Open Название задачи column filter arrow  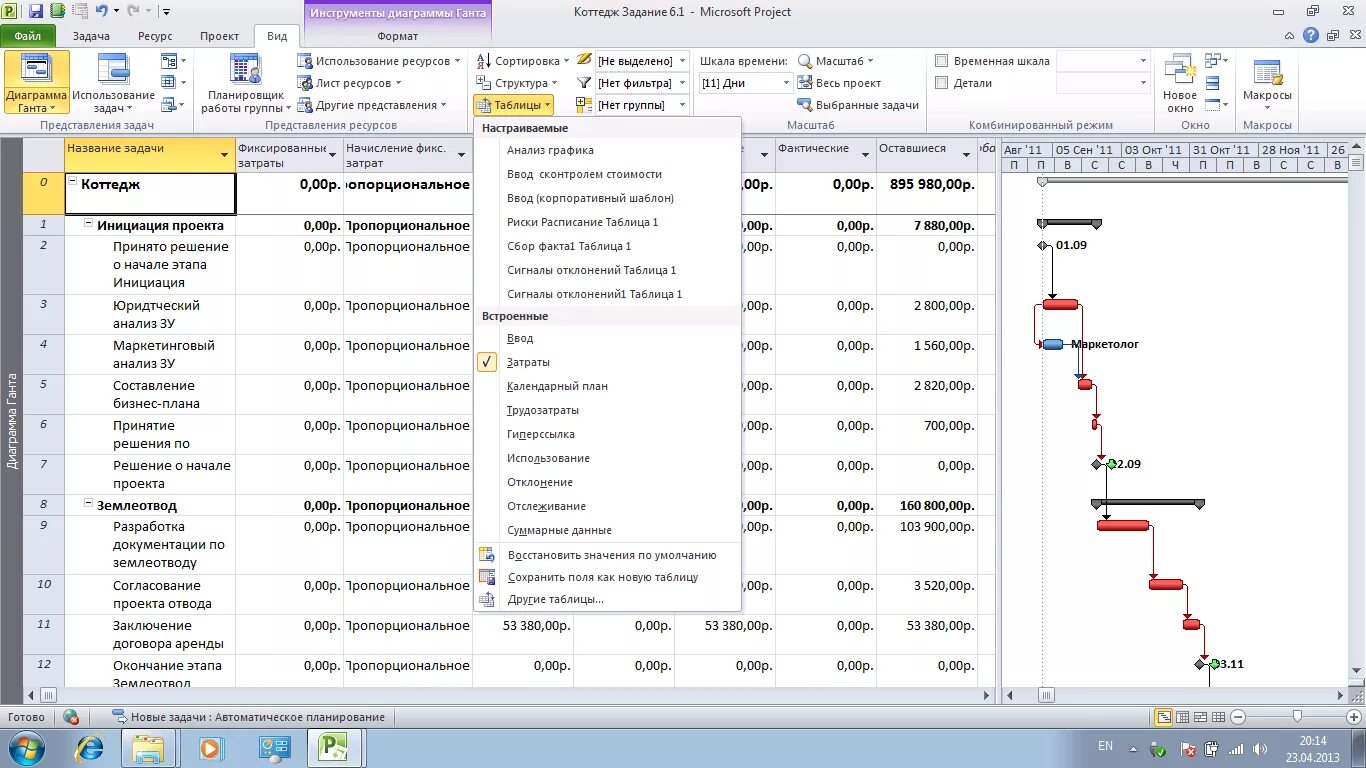(x=224, y=155)
